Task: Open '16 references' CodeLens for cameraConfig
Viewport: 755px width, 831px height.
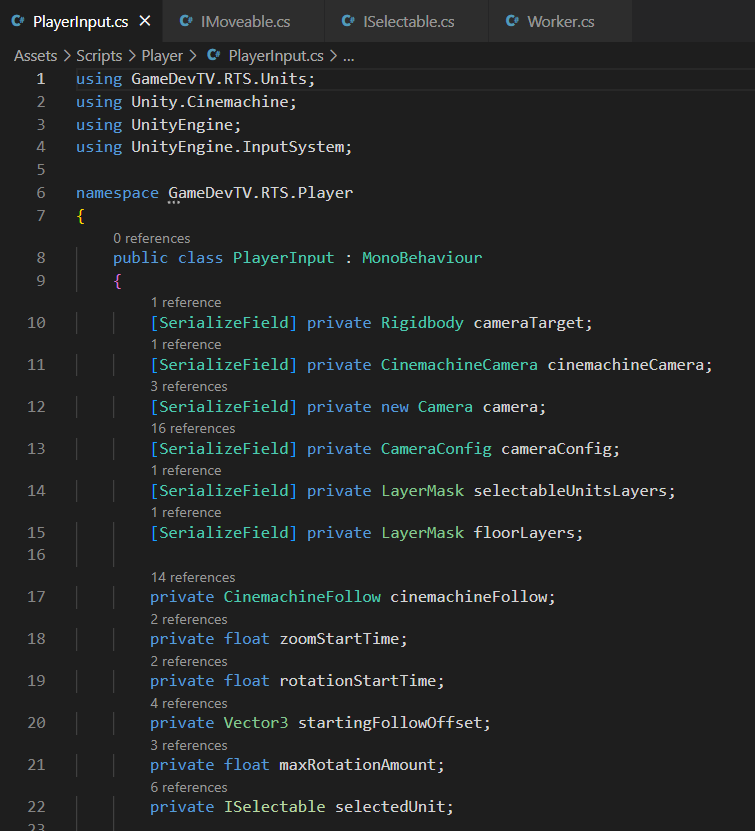Action: (193, 428)
